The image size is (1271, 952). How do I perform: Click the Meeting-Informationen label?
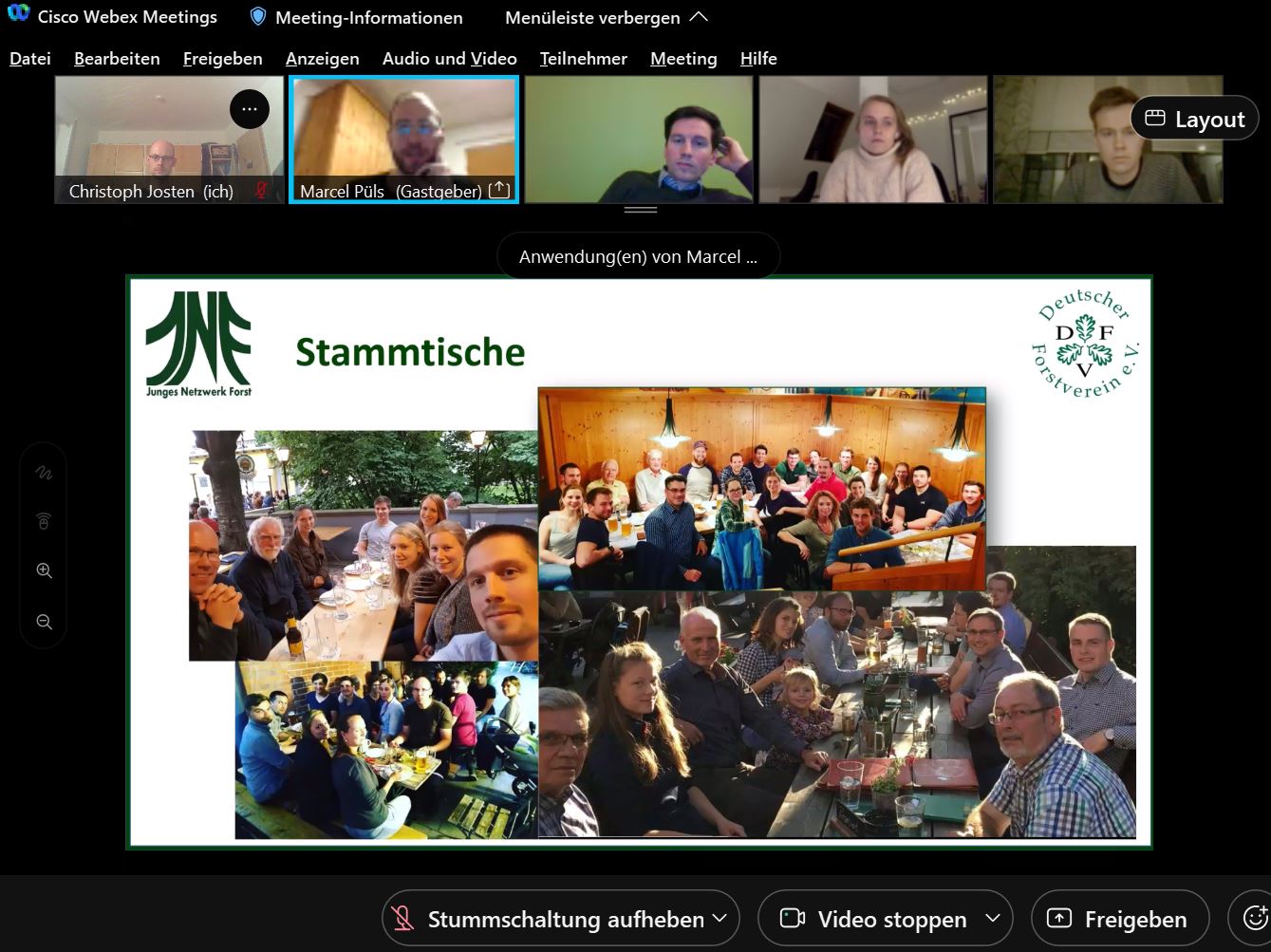(x=369, y=17)
